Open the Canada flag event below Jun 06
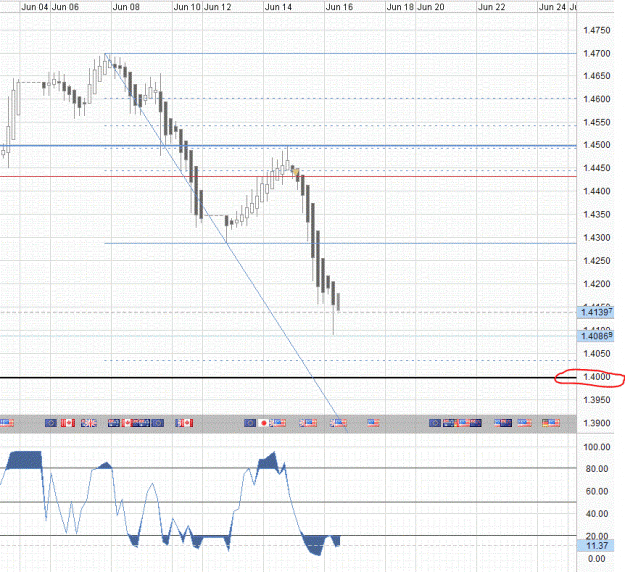The width and height of the screenshot is (625, 572). (68, 423)
